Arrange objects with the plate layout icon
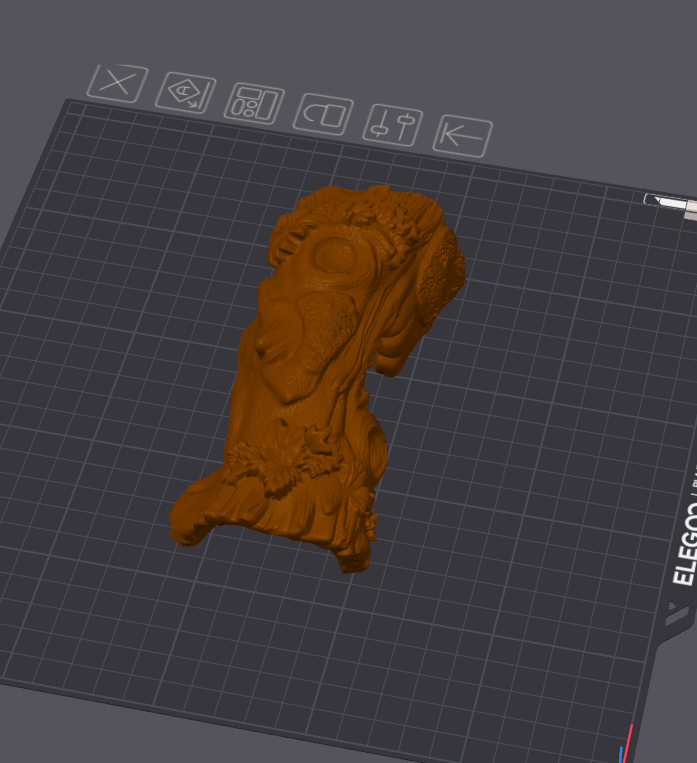Screen dimensions: 697x763 pos(254,103)
